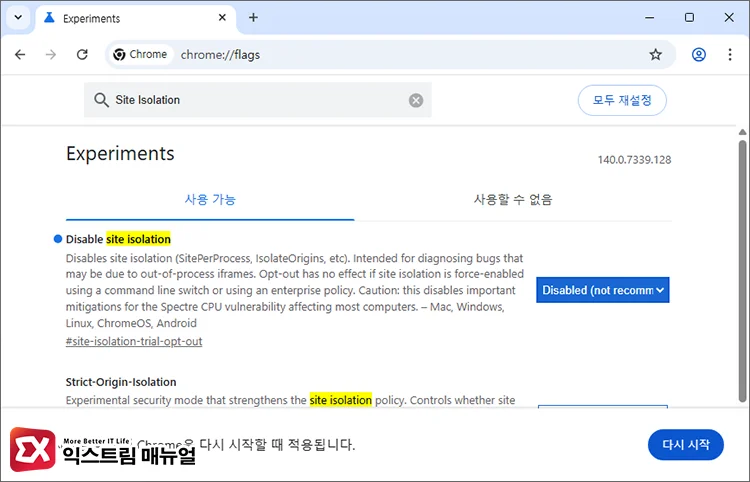
Task: Minimize the Chrome window
Action: 650,18
